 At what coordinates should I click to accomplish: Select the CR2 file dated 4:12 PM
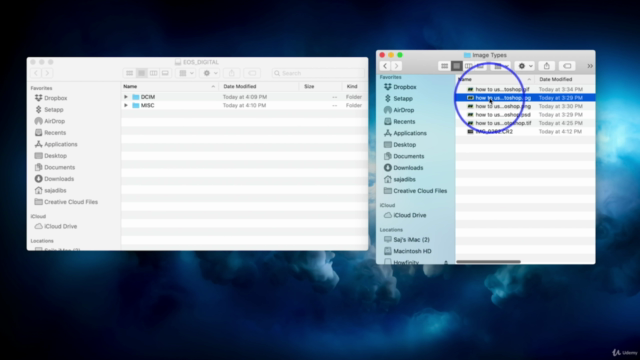pyautogui.click(x=525, y=131)
